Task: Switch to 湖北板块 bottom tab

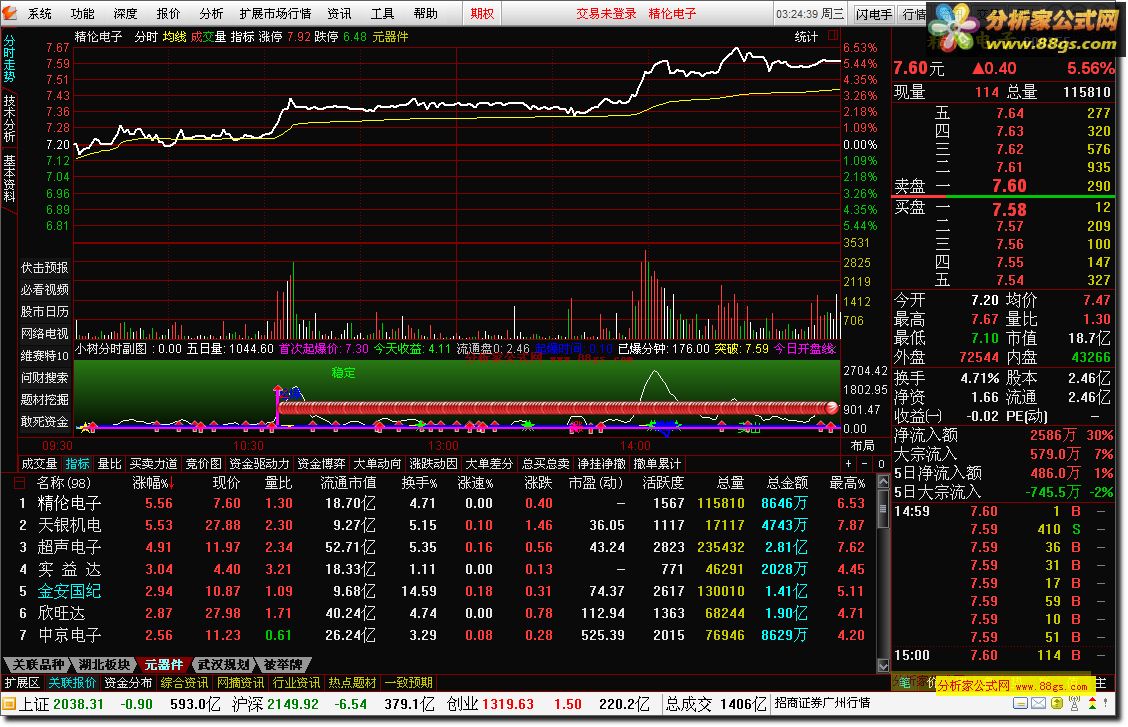Action: click(104, 664)
